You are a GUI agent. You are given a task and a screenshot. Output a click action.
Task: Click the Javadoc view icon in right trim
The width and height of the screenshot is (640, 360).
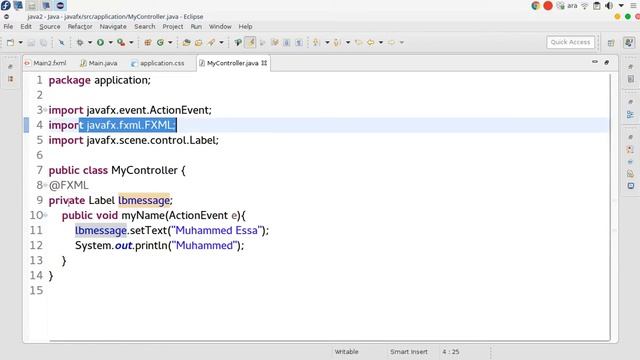click(x=631, y=162)
